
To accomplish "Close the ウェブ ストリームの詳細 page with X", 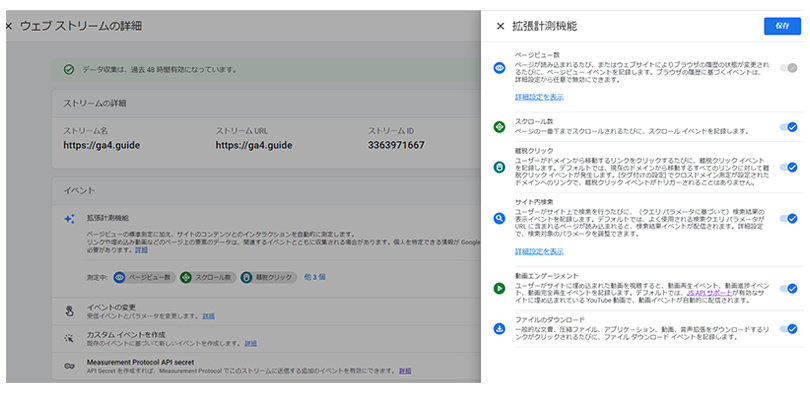I will click(x=8, y=26).
